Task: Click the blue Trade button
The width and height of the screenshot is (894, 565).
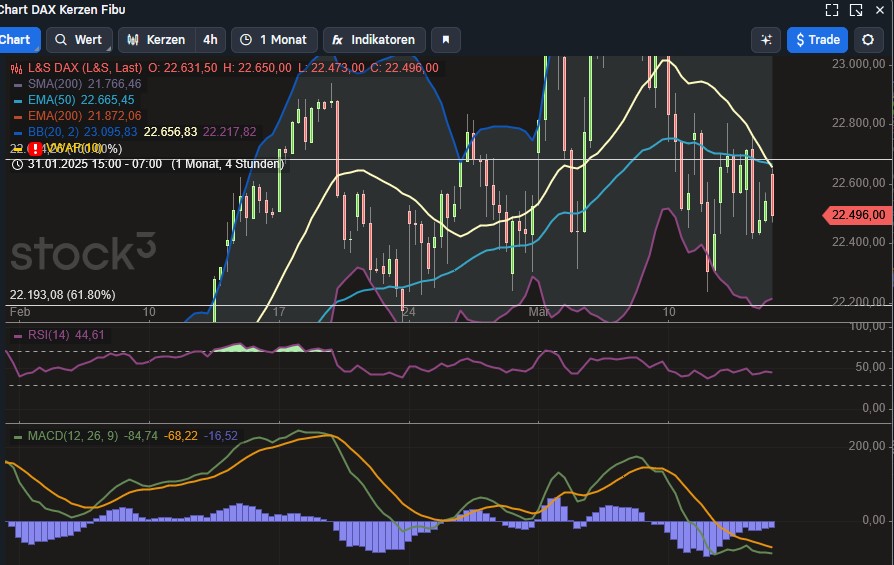Action: (x=817, y=40)
